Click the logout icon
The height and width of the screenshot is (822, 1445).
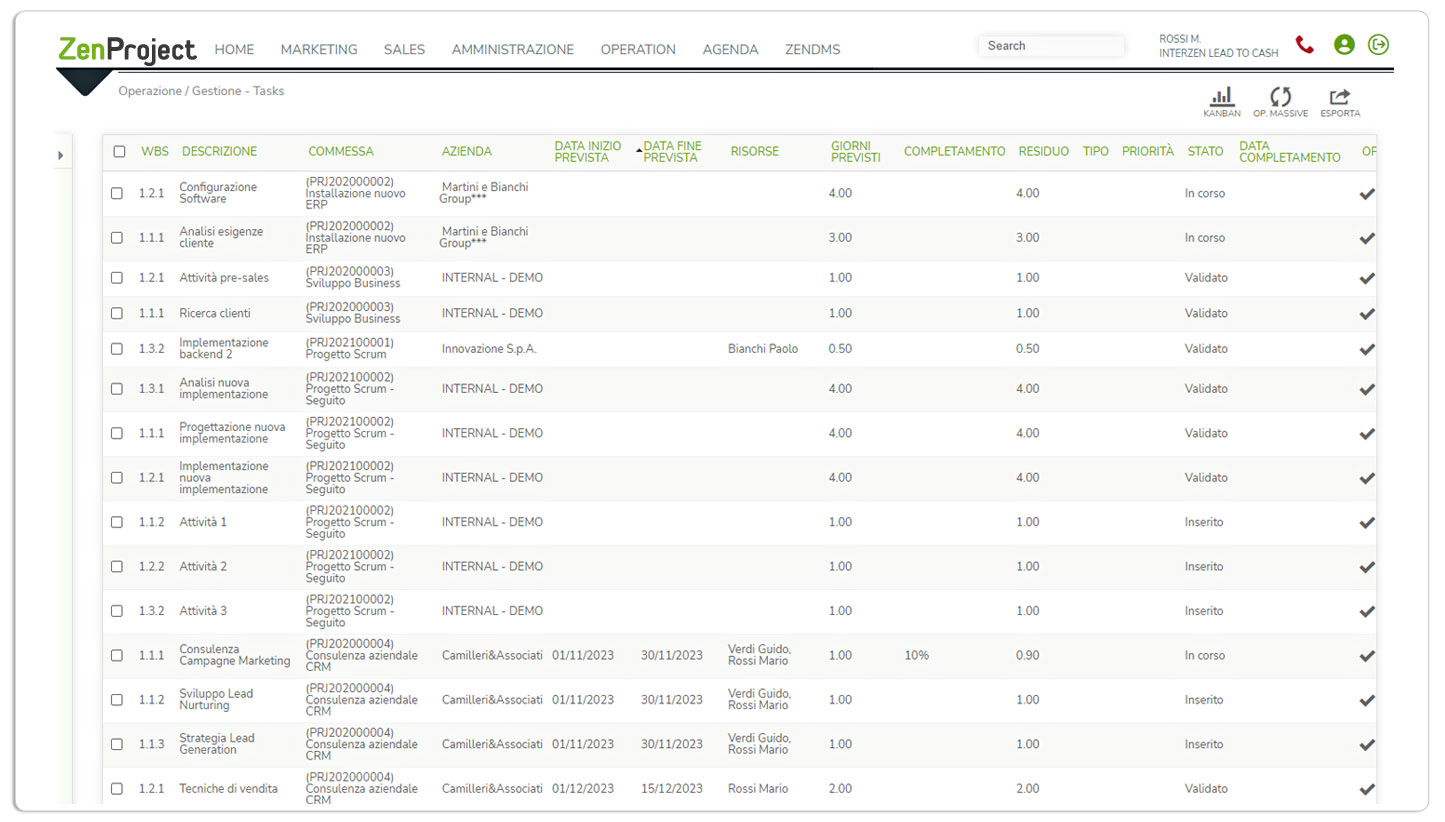tap(1378, 44)
